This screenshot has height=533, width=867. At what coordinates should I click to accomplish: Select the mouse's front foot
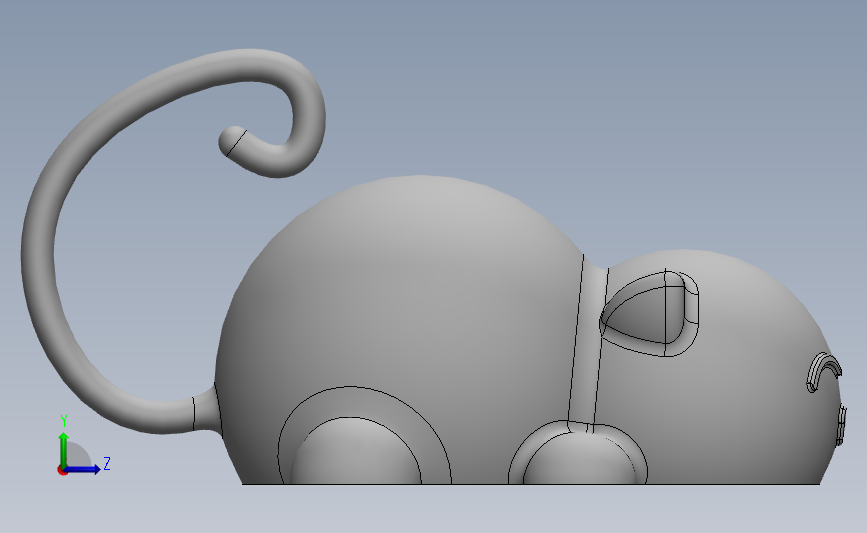point(579,459)
